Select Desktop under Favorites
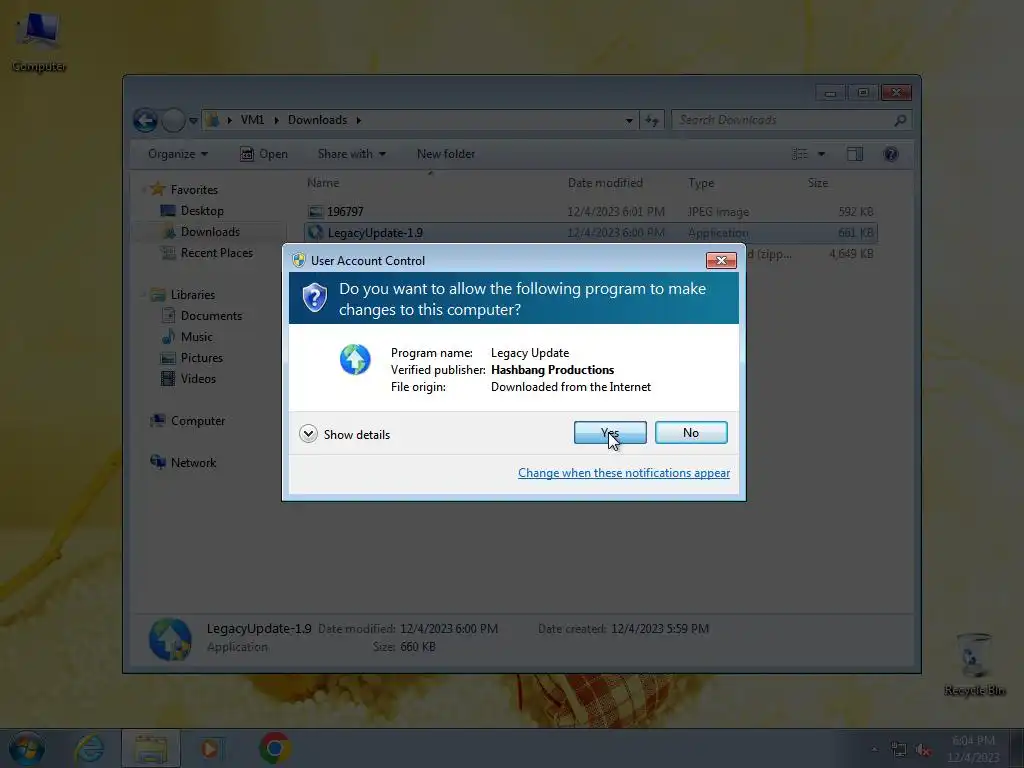Viewport: 1024px width, 768px height. pos(202,211)
